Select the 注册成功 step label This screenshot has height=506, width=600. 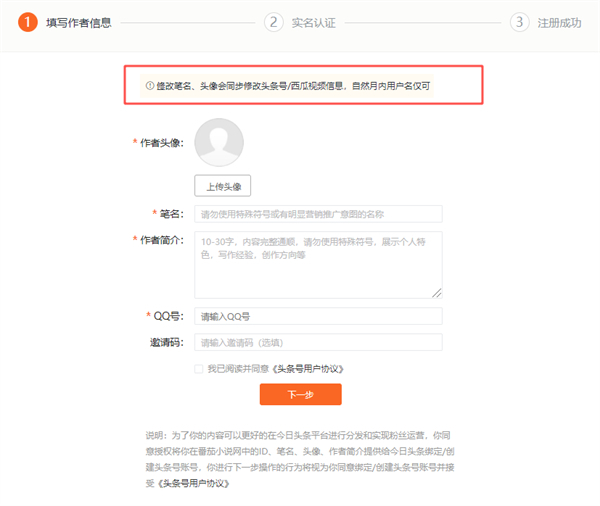click(559, 22)
